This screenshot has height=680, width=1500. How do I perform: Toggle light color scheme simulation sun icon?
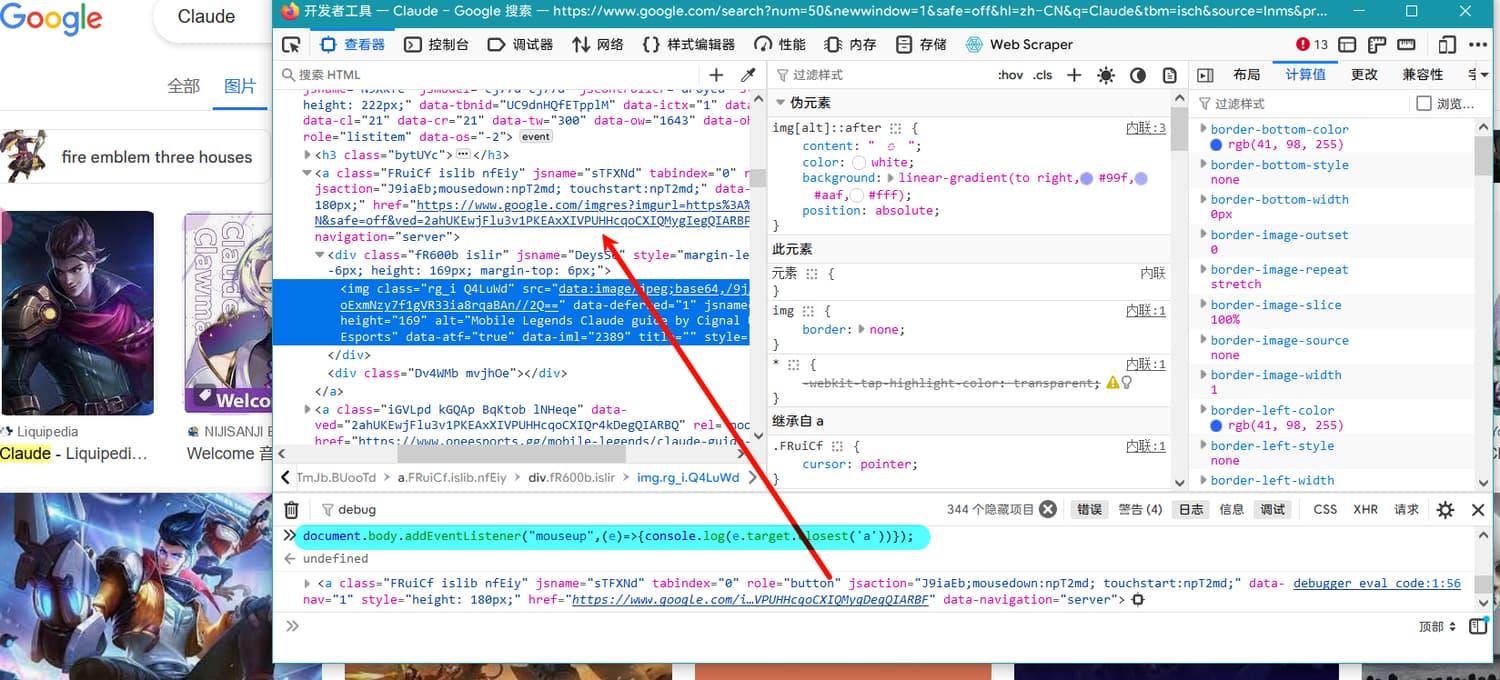pyautogui.click(x=1105, y=75)
